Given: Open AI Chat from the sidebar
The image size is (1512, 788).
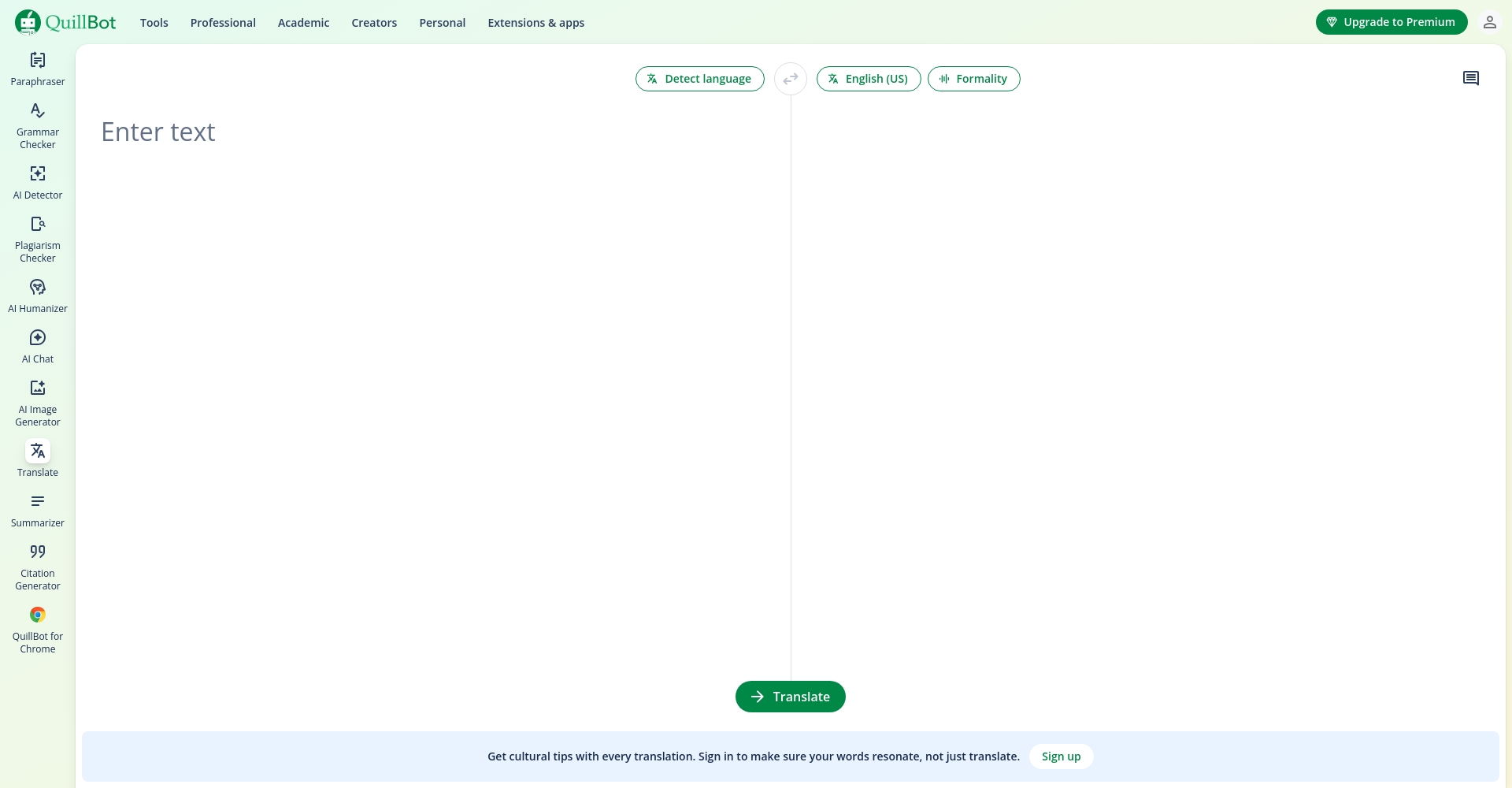Looking at the screenshot, I should click(38, 346).
